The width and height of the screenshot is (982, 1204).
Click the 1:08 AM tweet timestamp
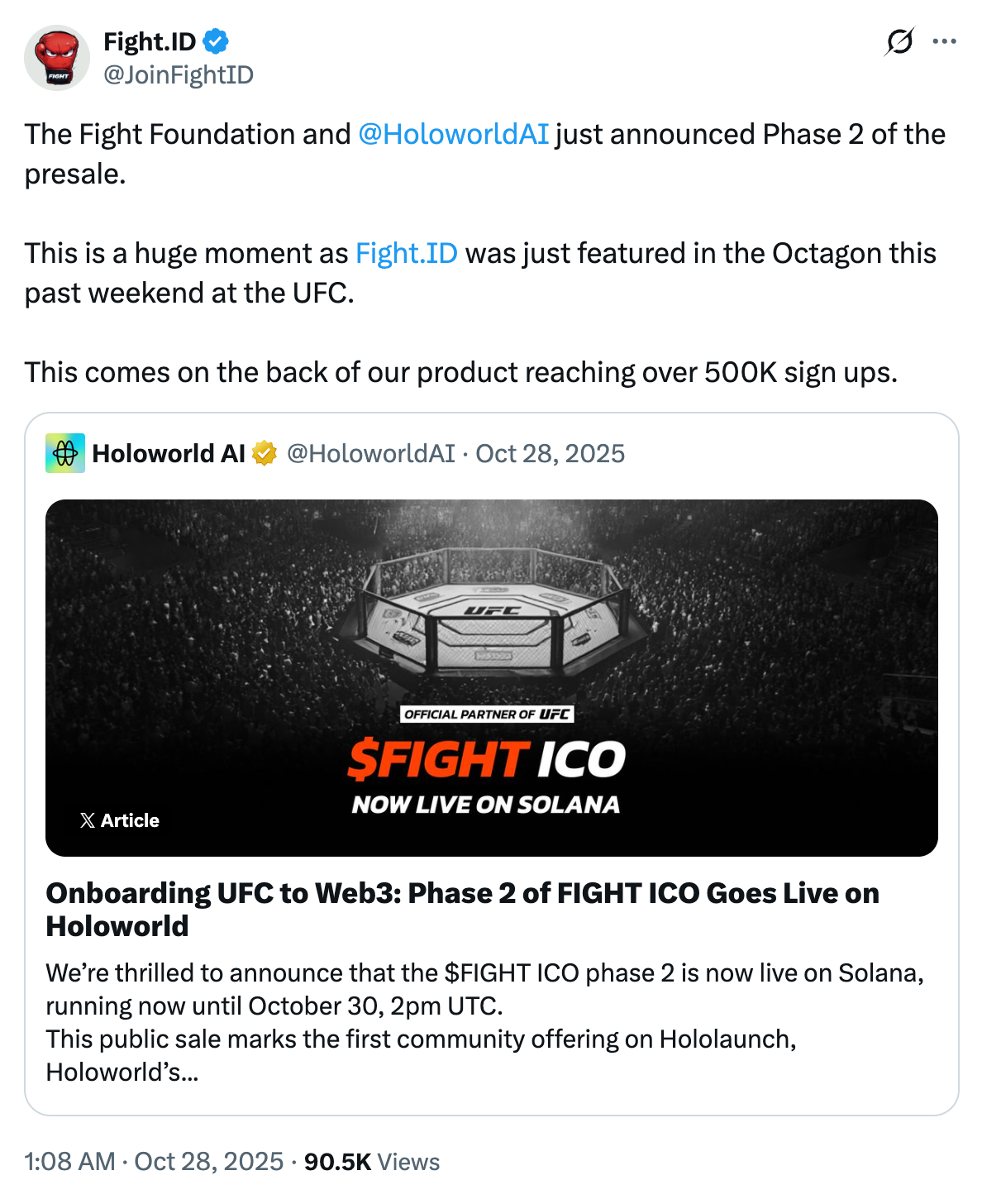coord(69,1161)
